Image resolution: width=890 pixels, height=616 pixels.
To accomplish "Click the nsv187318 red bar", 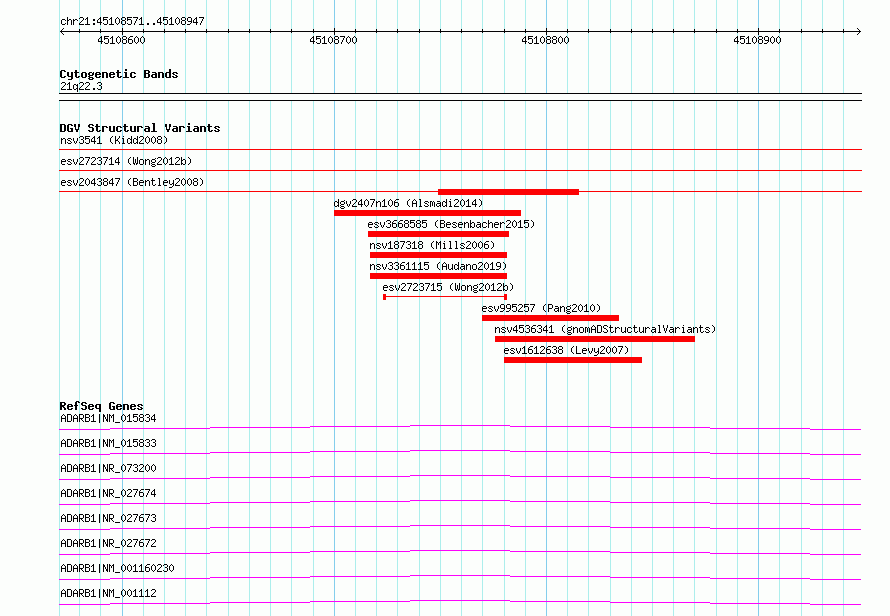I will click(x=438, y=255).
